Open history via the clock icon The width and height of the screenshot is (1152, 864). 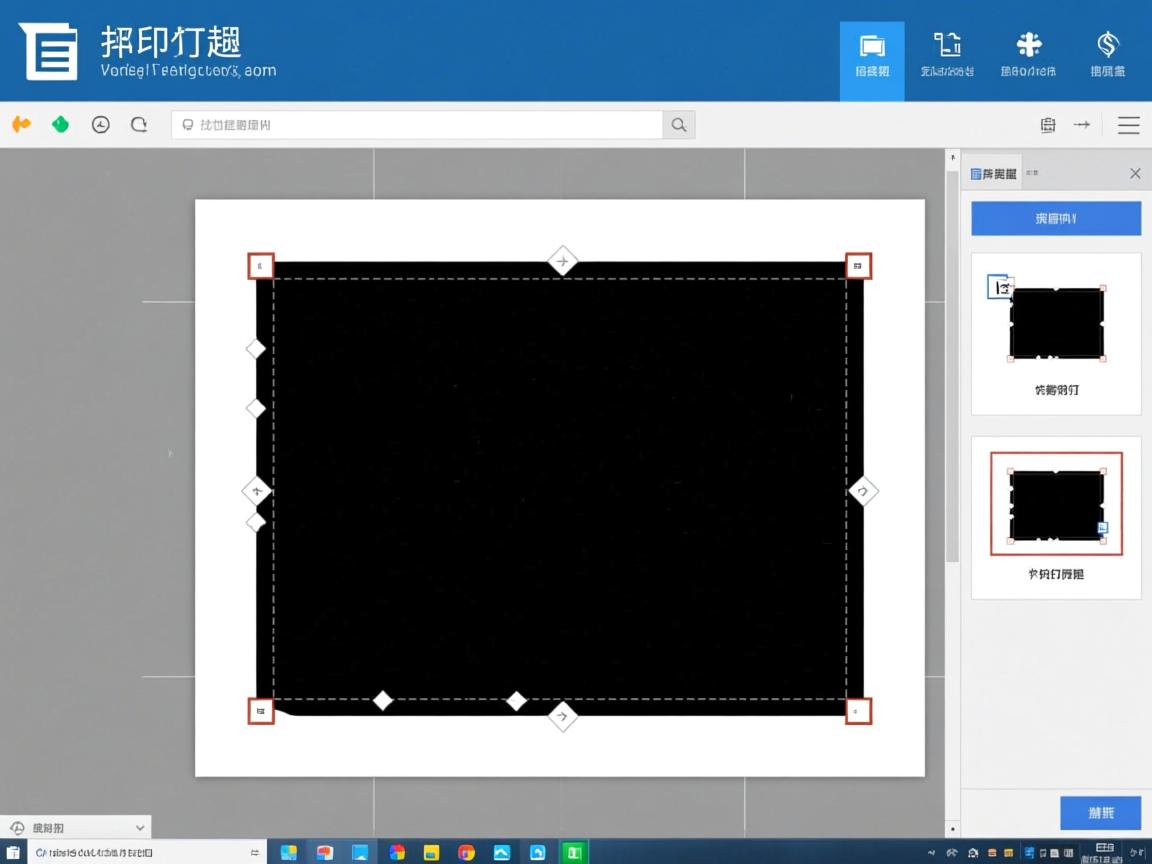pos(101,125)
